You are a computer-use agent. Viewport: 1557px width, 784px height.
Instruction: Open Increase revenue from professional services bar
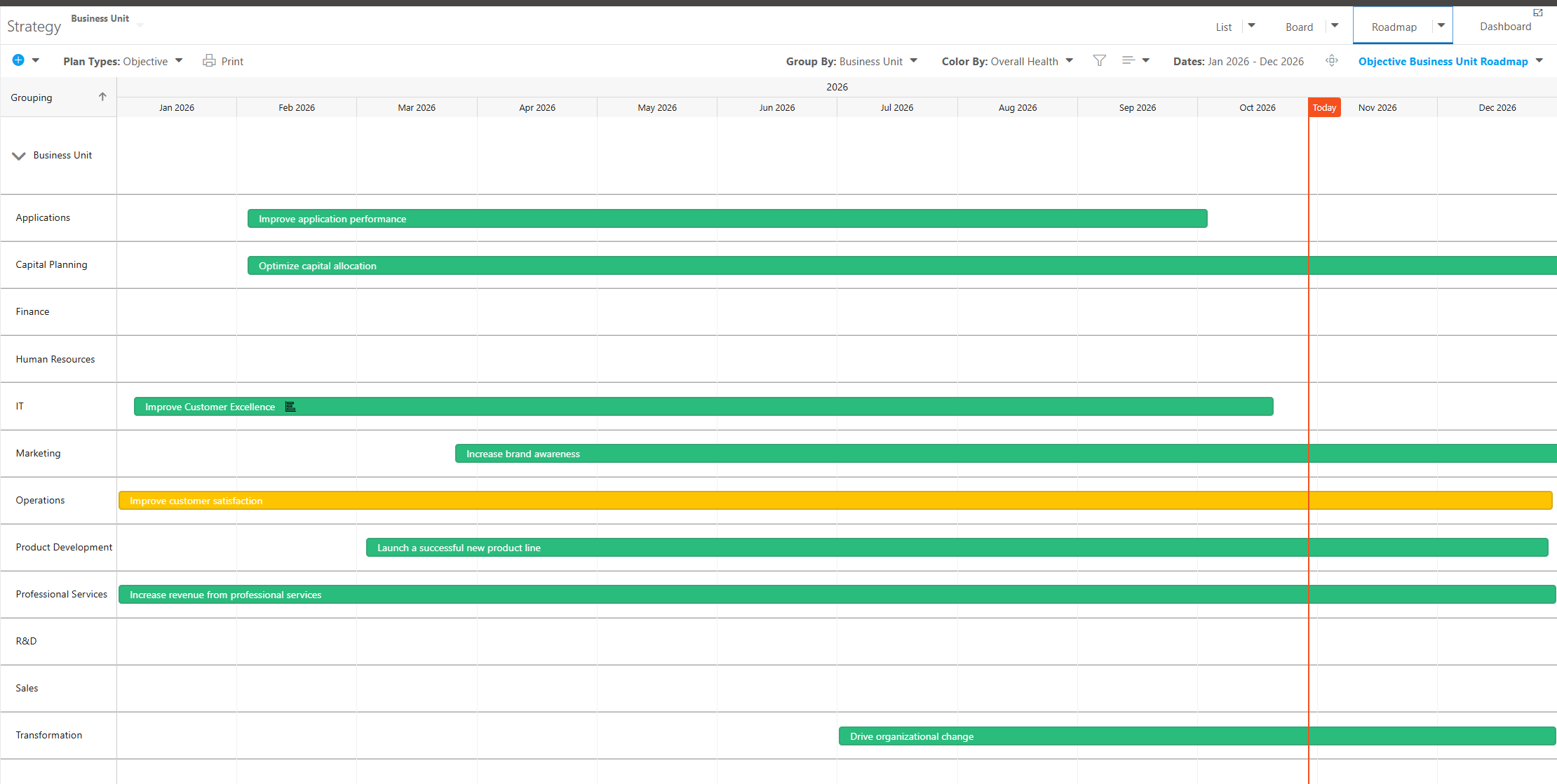[x=837, y=595]
